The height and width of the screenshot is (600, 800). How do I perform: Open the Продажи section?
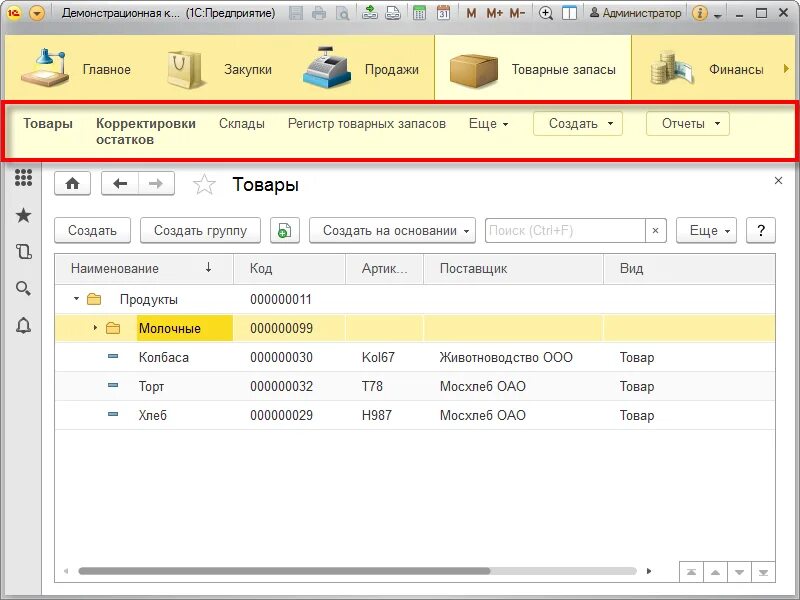pyautogui.click(x=361, y=68)
